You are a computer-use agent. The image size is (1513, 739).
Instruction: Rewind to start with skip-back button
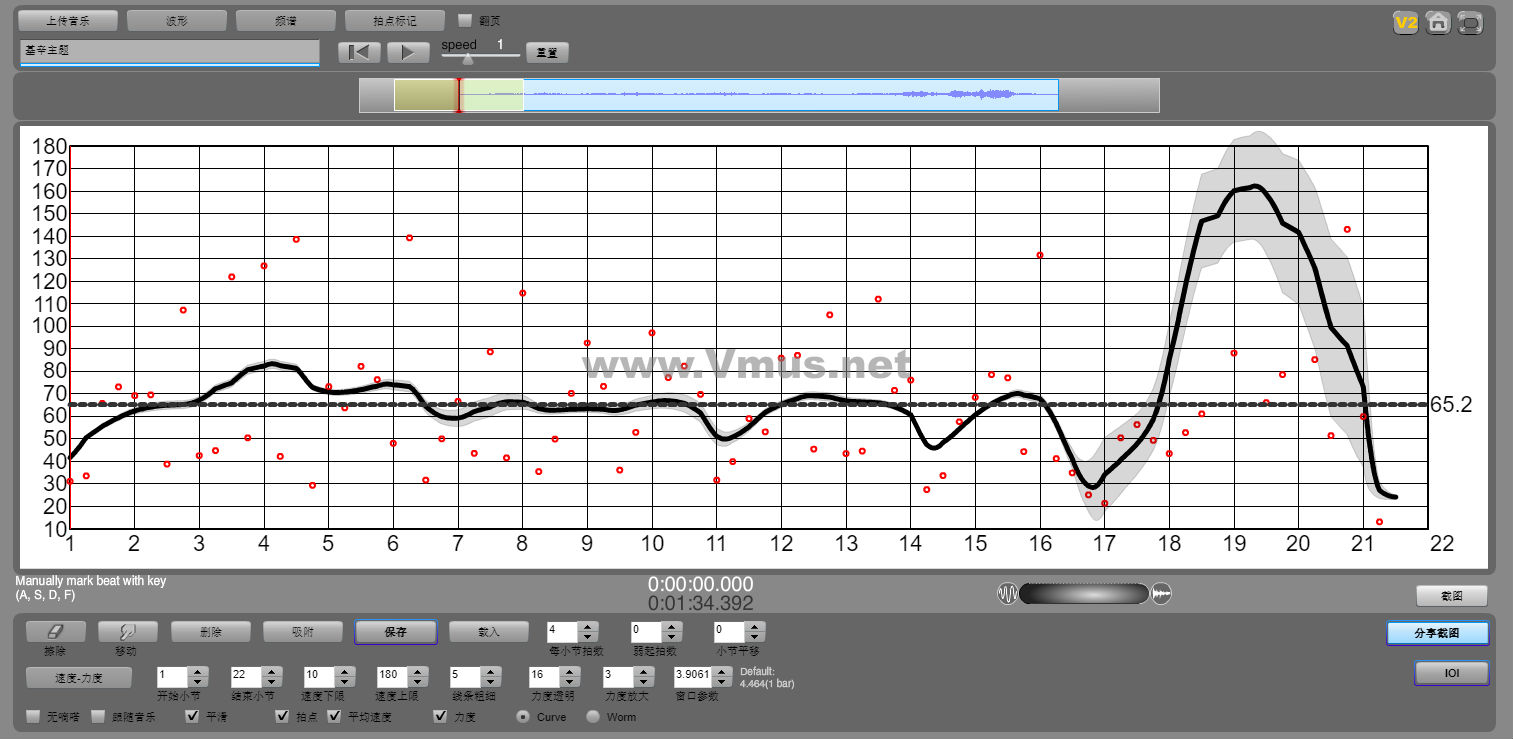pos(359,52)
